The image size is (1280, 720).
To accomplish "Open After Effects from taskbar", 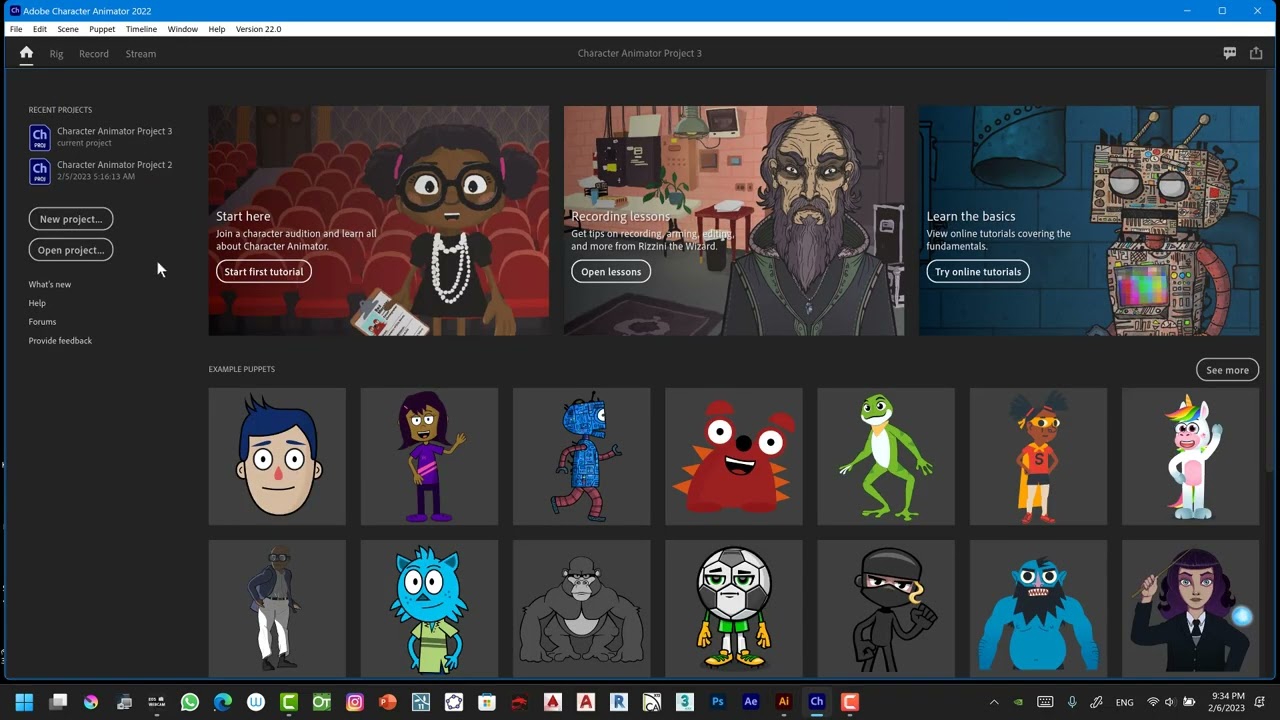I will [751, 702].
